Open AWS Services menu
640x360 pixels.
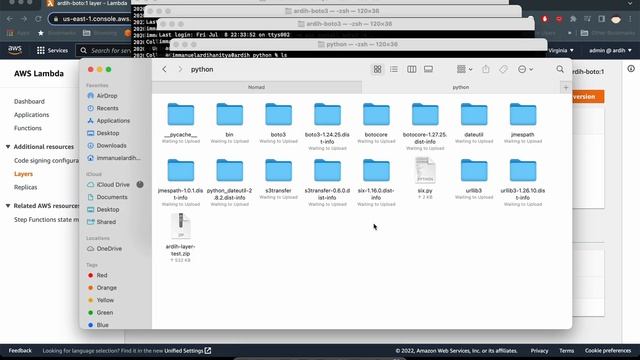(52, 51)
